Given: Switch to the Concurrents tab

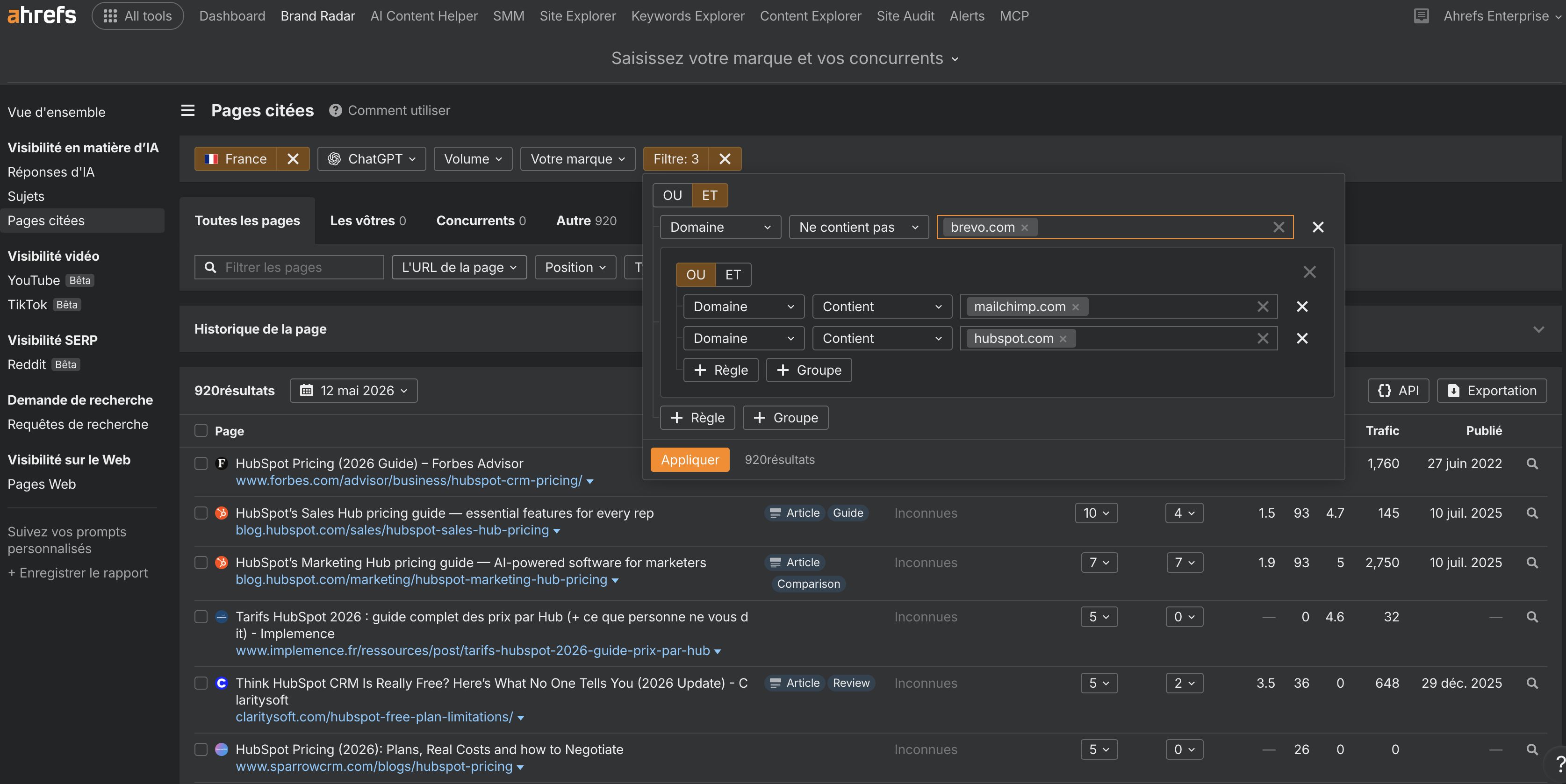Looking at the screenshot, I should 481,221.
